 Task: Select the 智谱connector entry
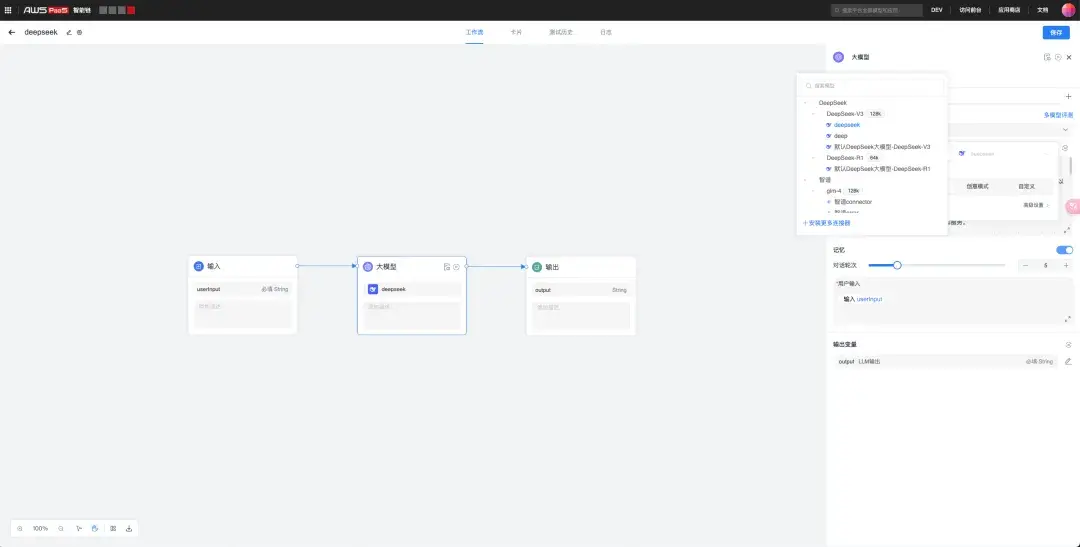852,202
